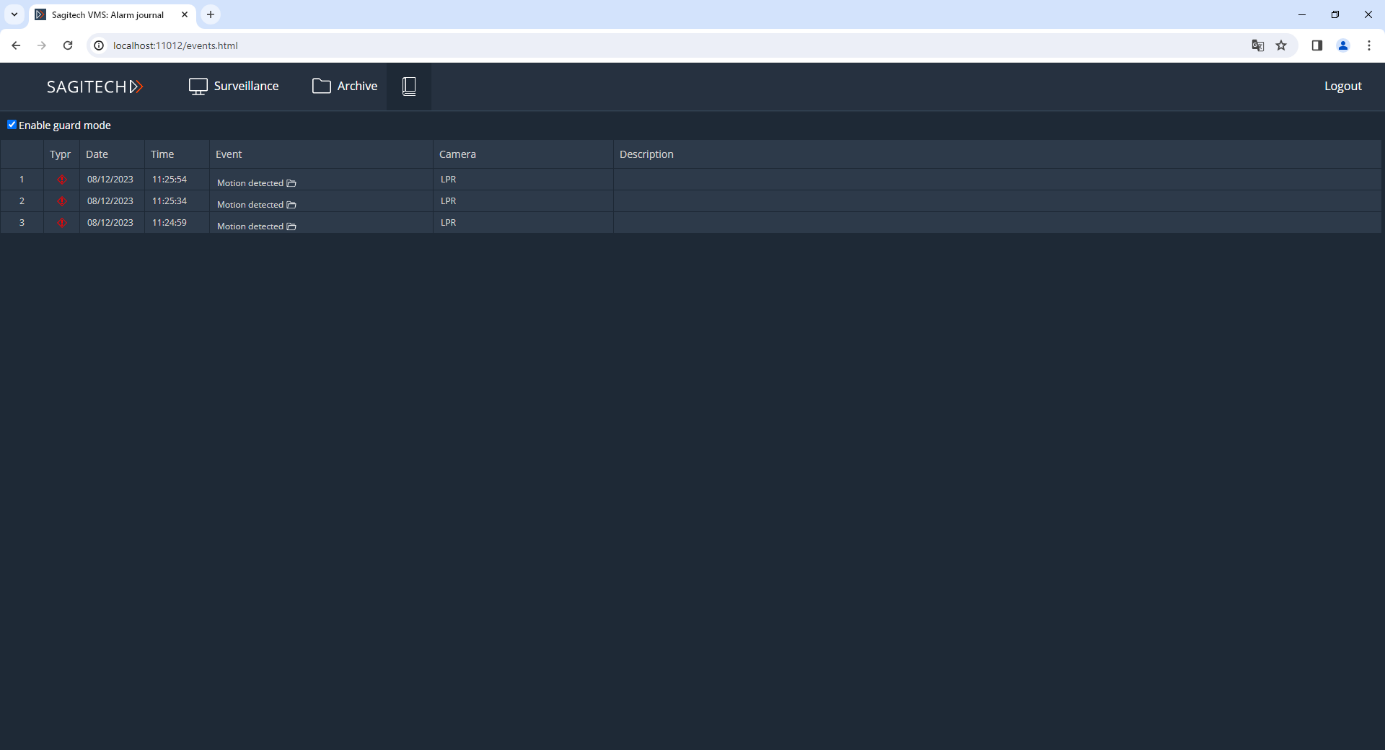Click red alarm type icon in row 1
Viewport: 1385px width, 750px height.
(61, 180)
